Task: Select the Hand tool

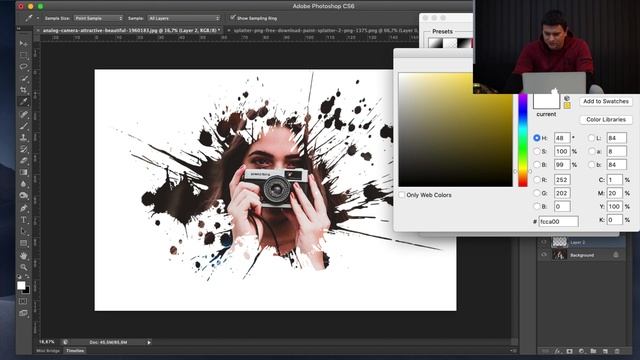Action: coord(23,256)
